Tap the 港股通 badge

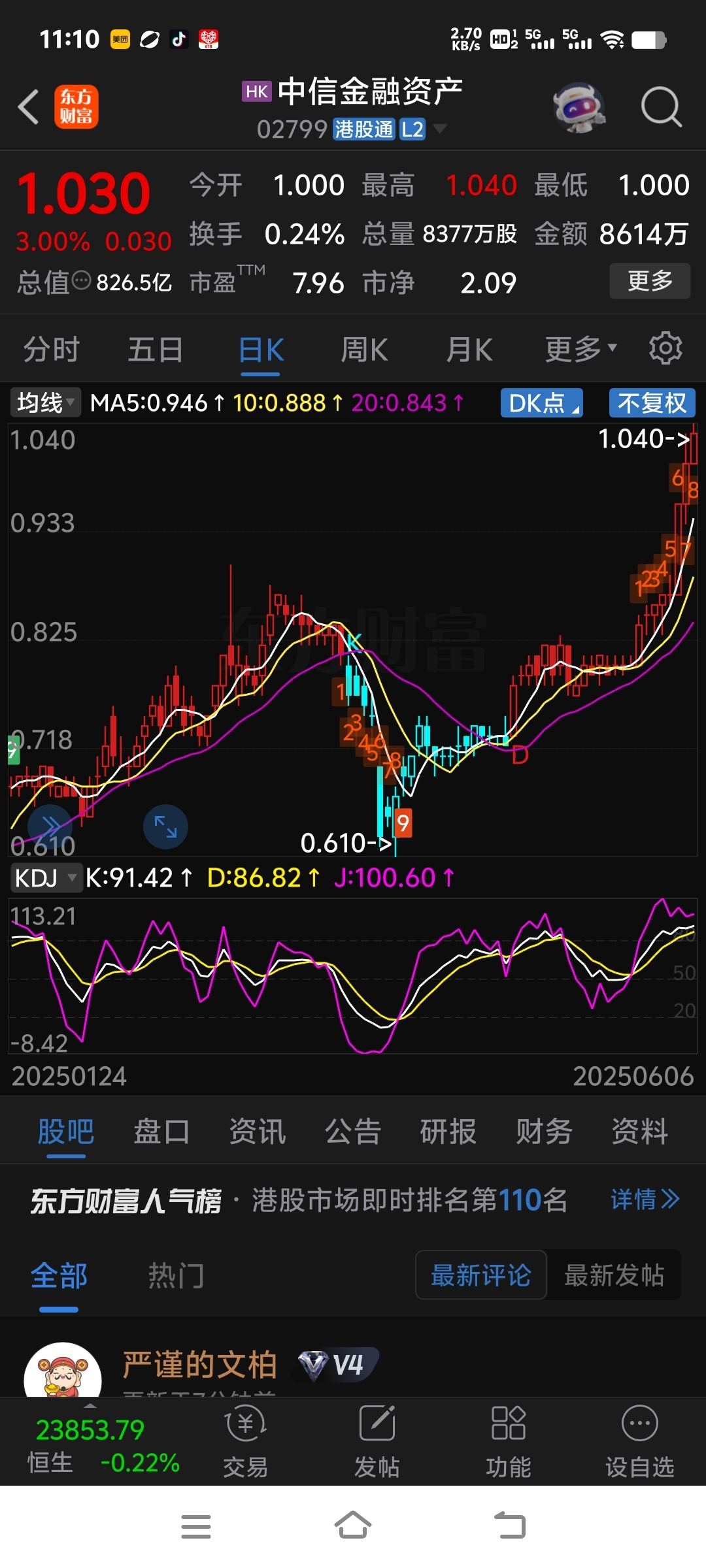point(364,129)
